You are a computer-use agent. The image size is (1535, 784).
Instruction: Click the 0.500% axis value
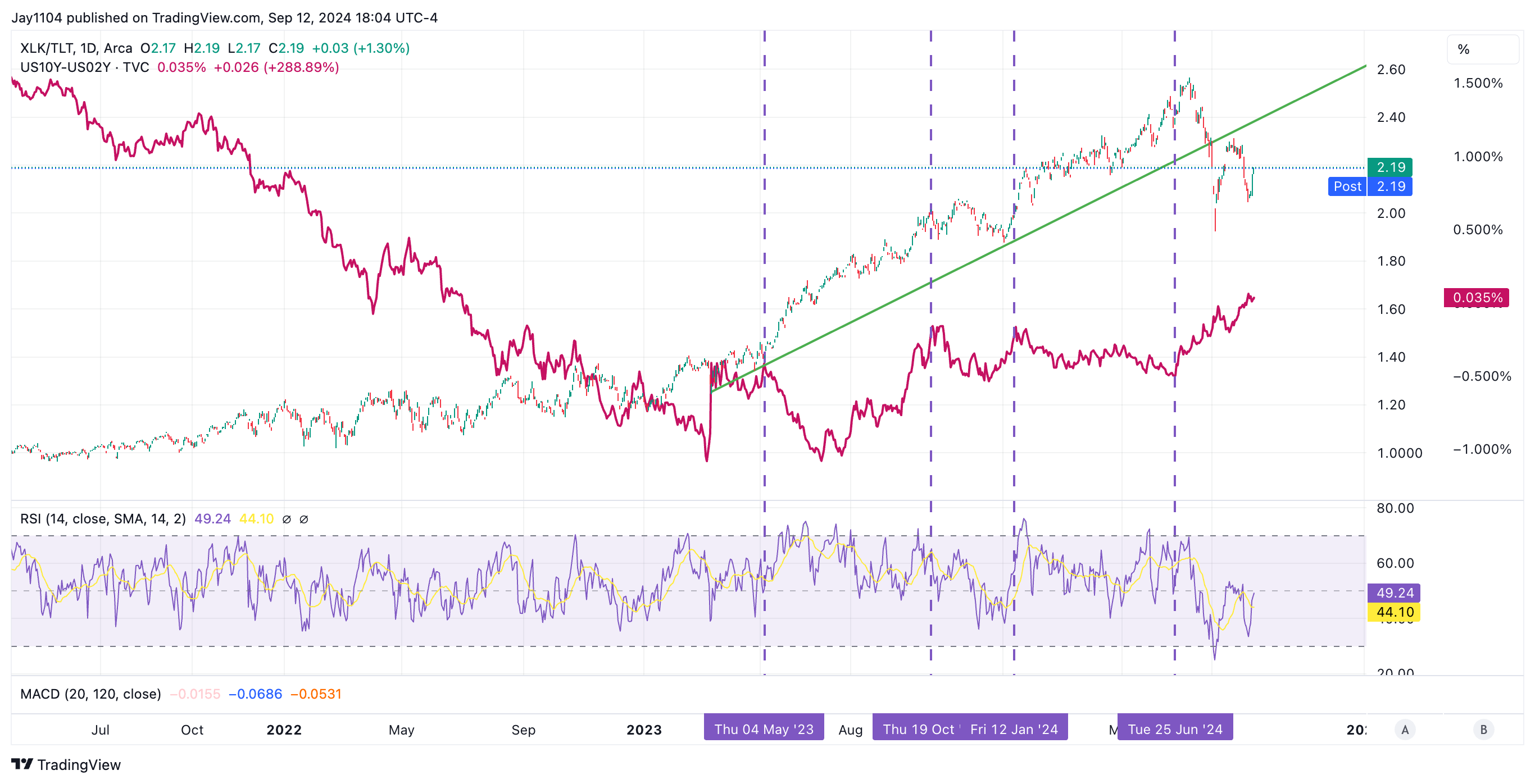pos(1478,230)
